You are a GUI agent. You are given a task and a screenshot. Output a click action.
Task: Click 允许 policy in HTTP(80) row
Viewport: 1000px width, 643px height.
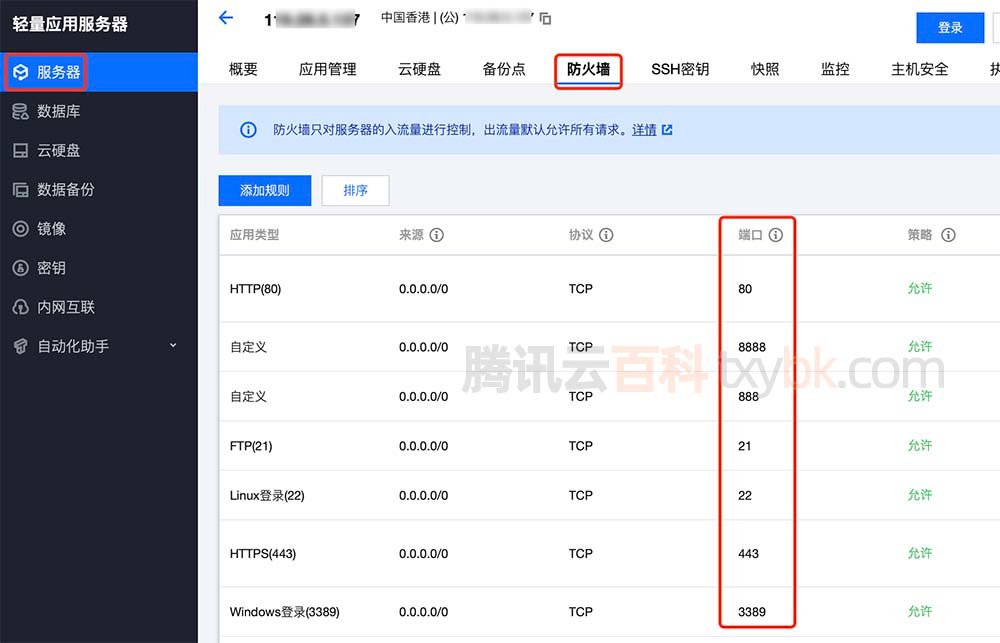click(920, 288)
